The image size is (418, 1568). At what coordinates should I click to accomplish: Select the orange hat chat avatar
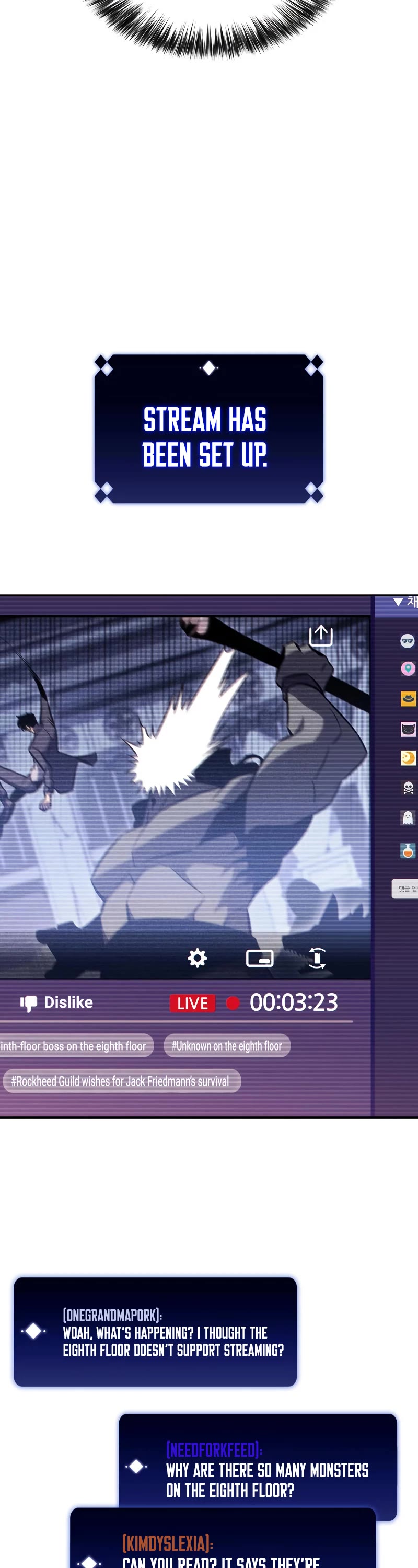tap(408, 698)
